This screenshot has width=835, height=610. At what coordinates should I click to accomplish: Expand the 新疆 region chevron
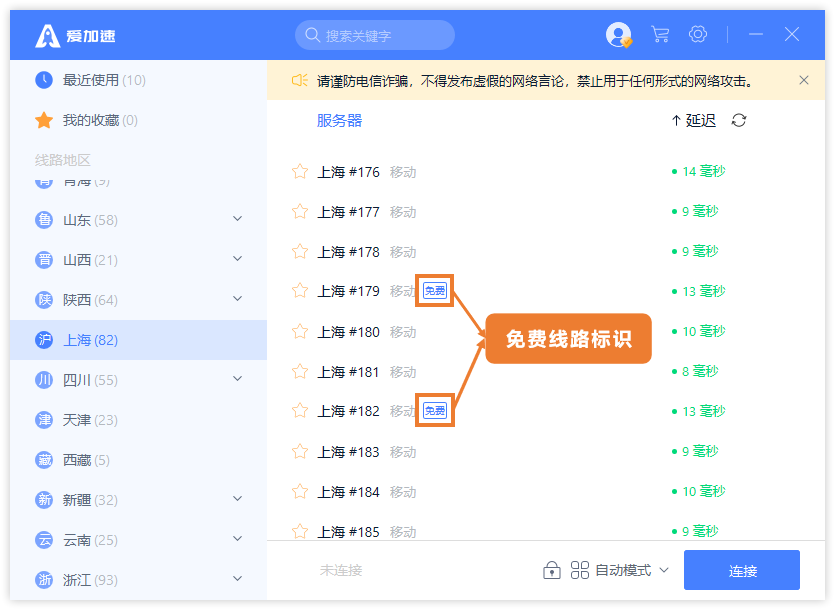238,499
